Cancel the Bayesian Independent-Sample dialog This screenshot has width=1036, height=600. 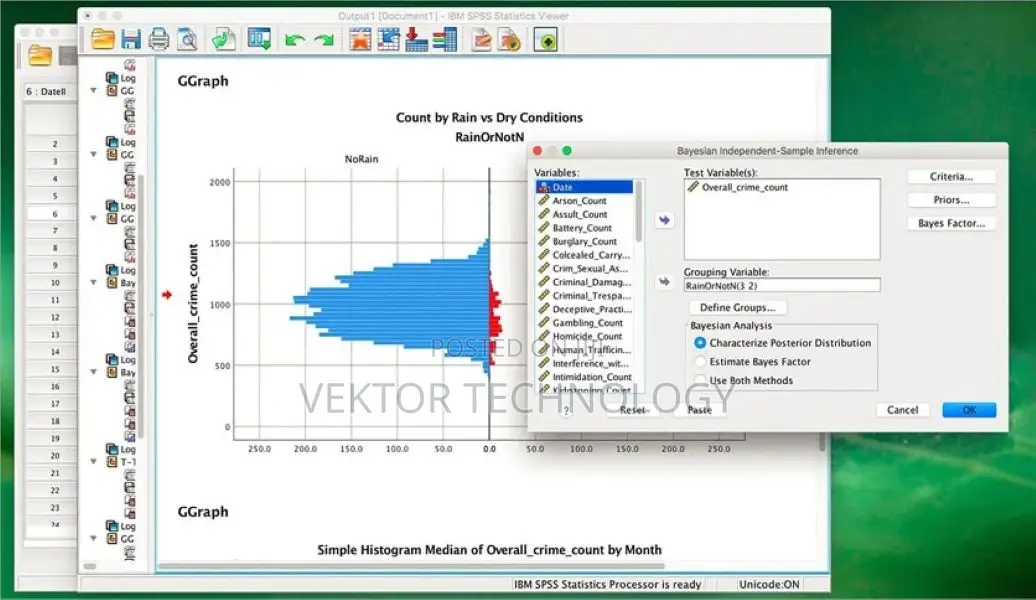coord(903,410)
